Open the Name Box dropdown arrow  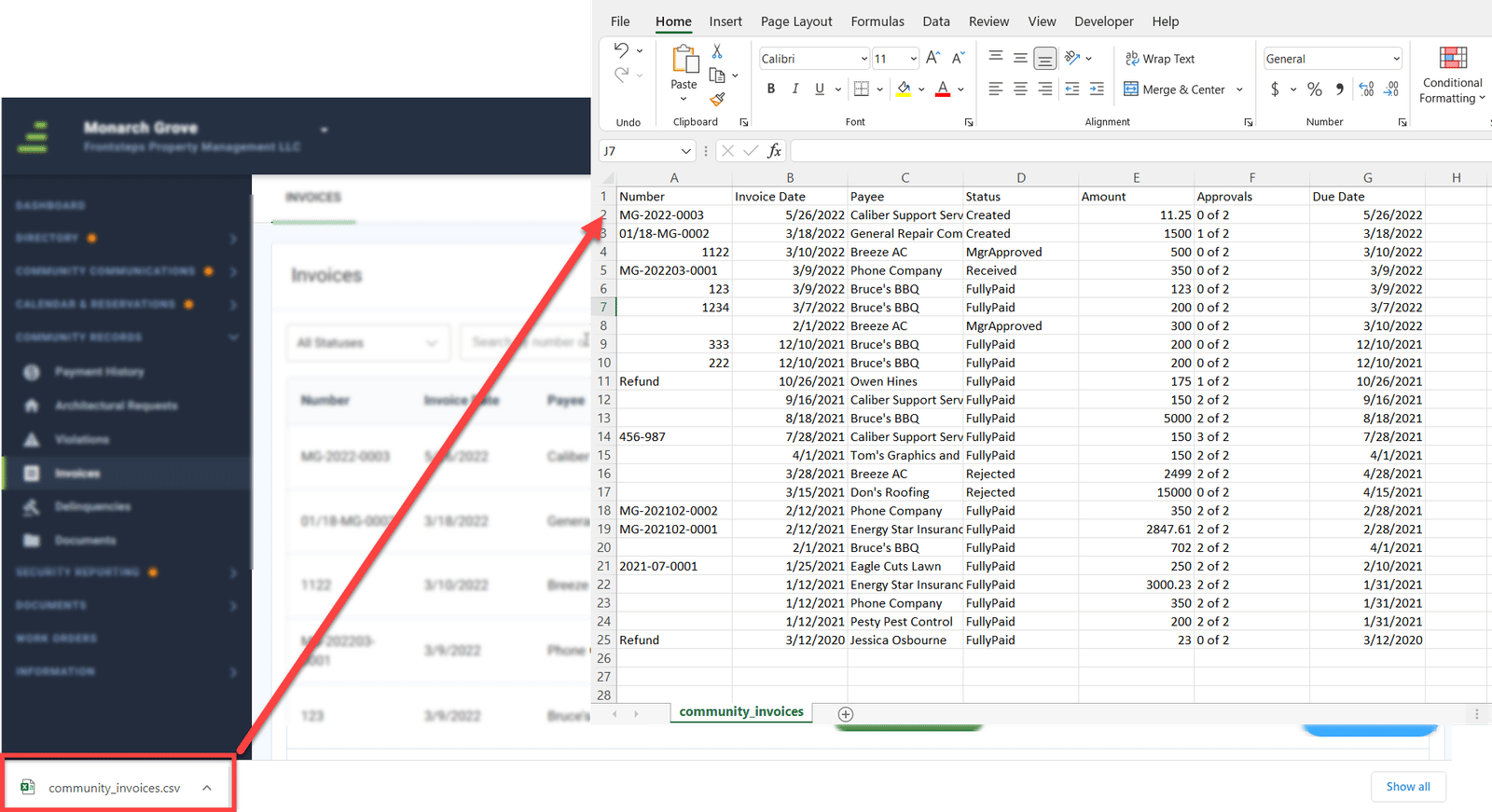click(686, 151)
